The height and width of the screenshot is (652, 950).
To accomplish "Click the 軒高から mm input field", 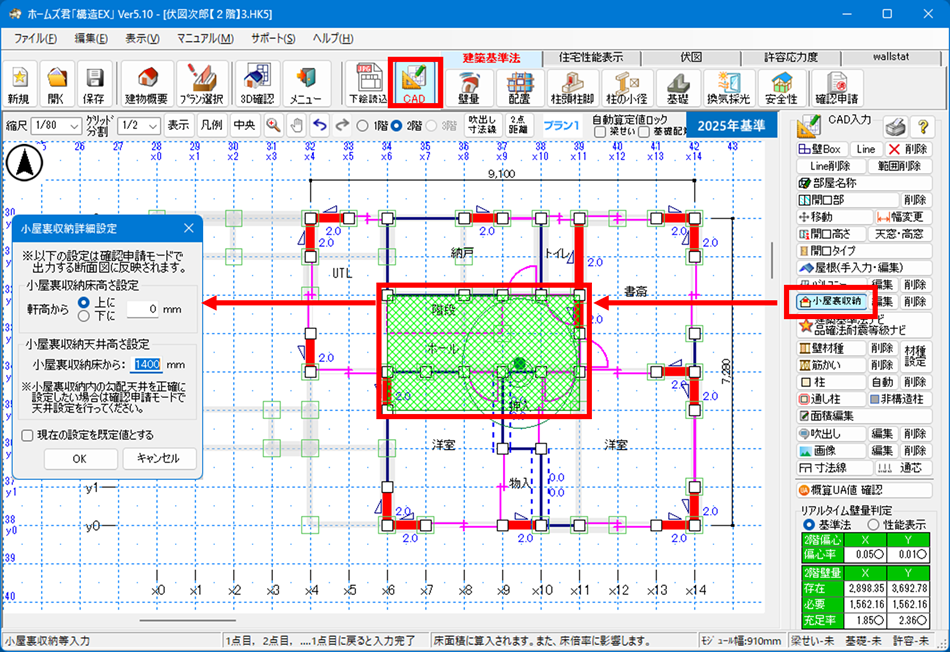I will coord(134,309).
